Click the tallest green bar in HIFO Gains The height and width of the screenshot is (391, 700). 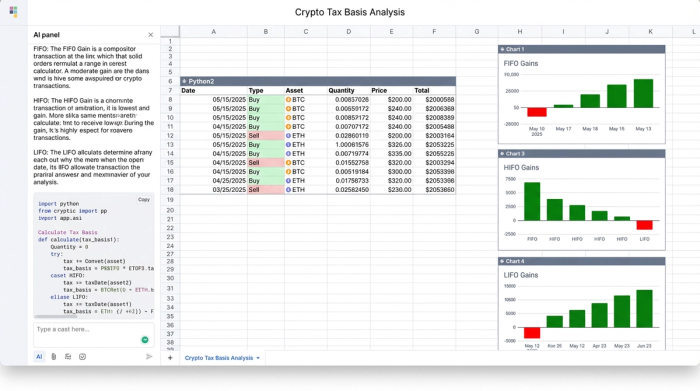[532, 201]
